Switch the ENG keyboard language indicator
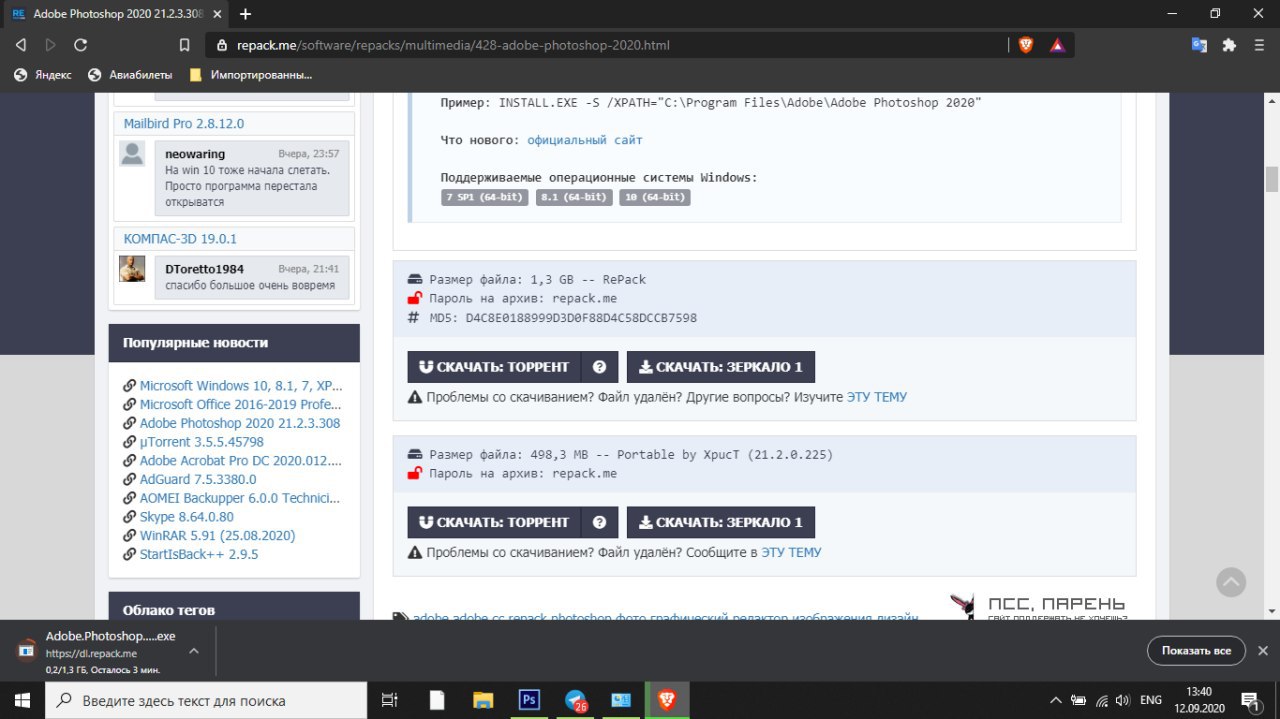The height and width of the screenshot is (719, 1280). [1151, 700]
